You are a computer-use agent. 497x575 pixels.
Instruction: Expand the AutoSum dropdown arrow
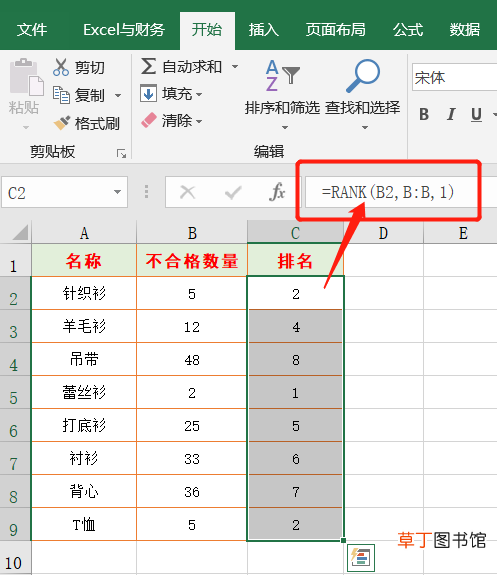pyautogui.click(x=235, y=67)
